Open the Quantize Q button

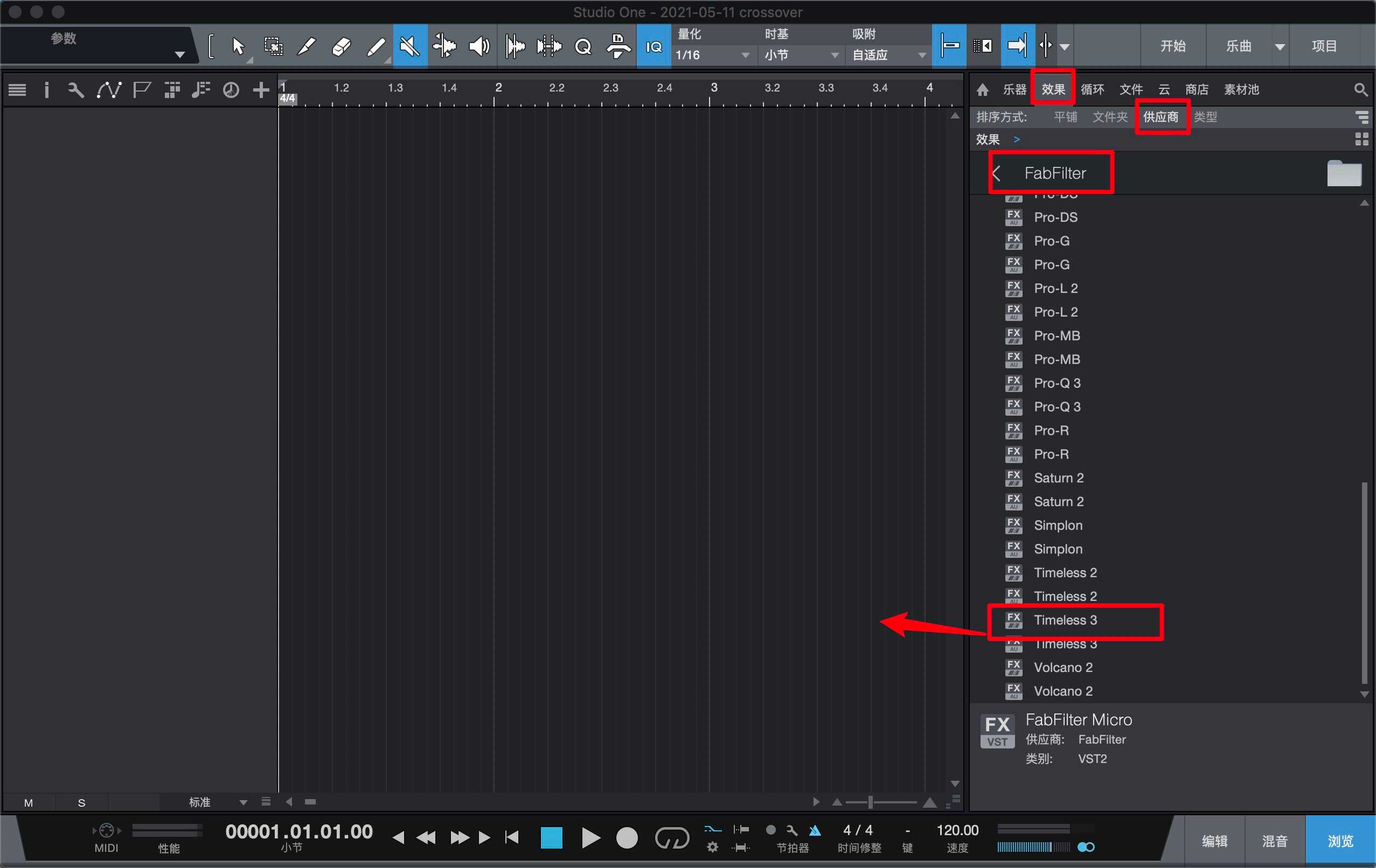tap(583, 46)
